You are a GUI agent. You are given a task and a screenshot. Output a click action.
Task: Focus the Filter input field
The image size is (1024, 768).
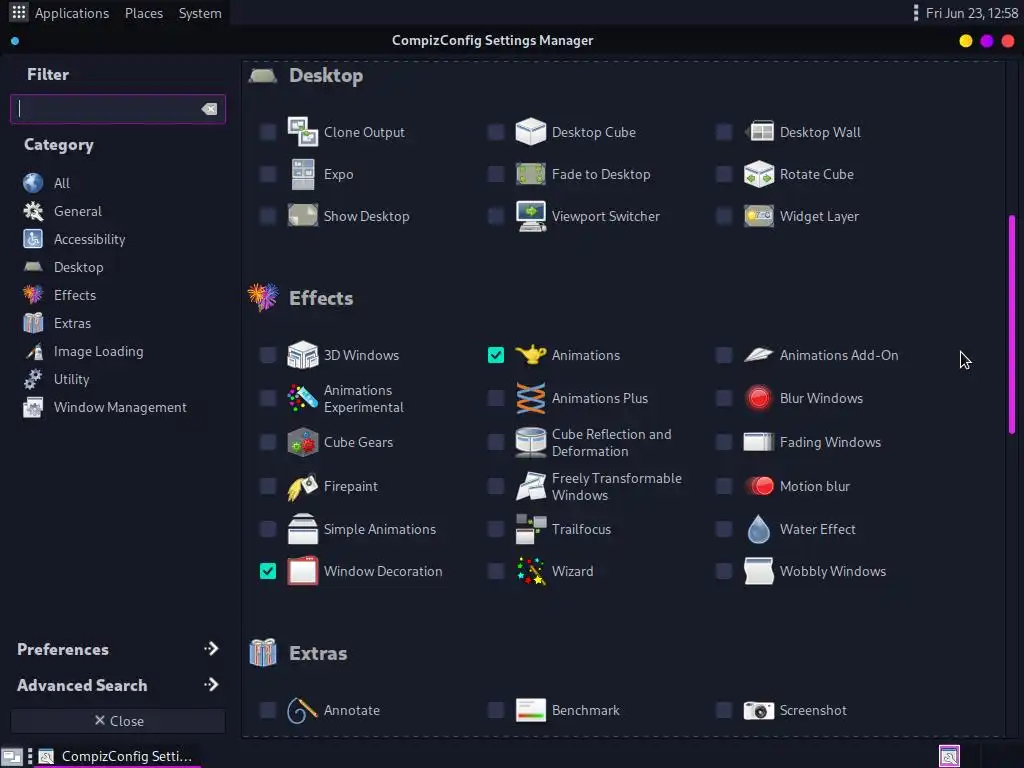[x=118, y=109]
